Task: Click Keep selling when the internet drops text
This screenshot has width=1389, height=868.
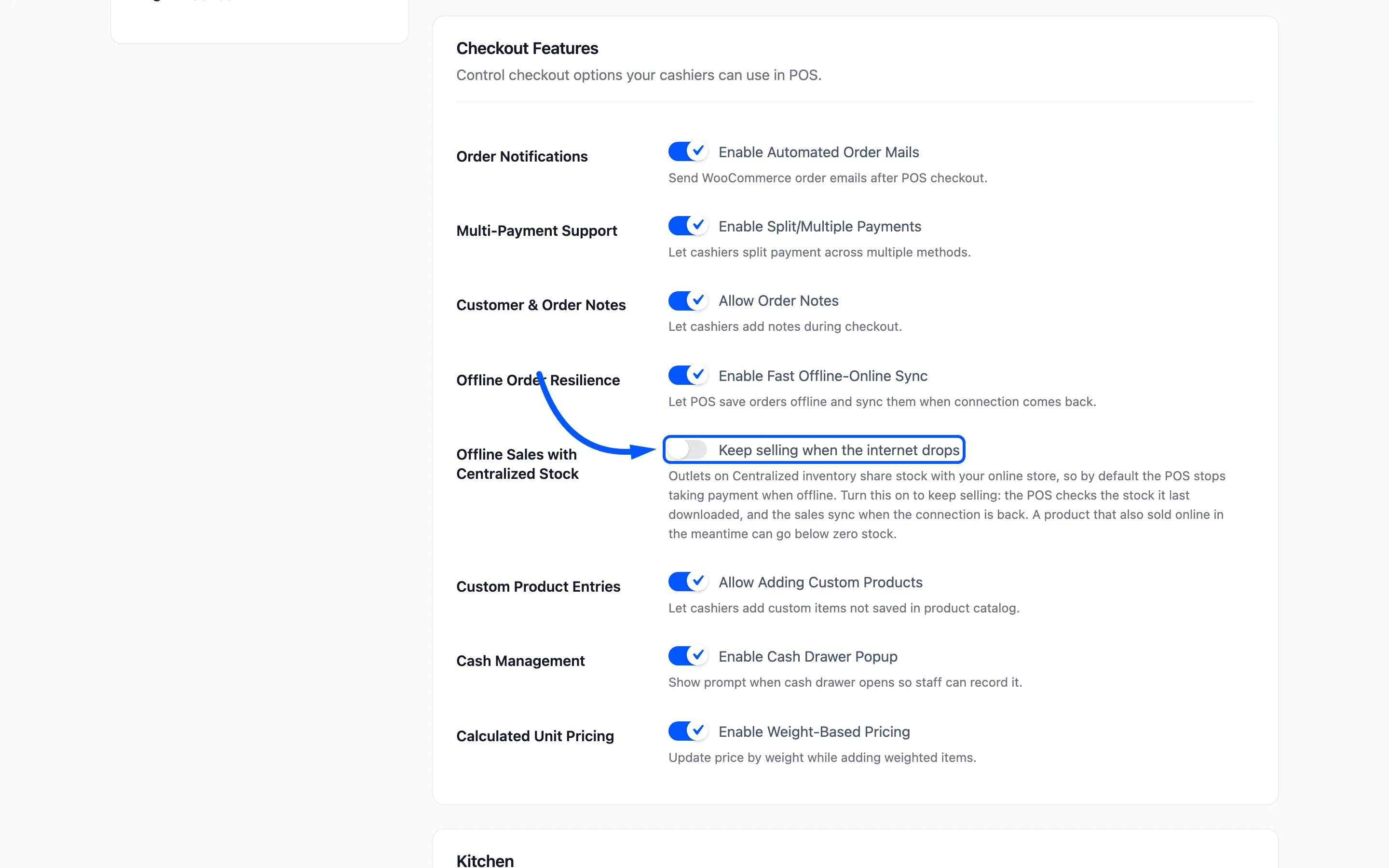Action: point(839,450)
